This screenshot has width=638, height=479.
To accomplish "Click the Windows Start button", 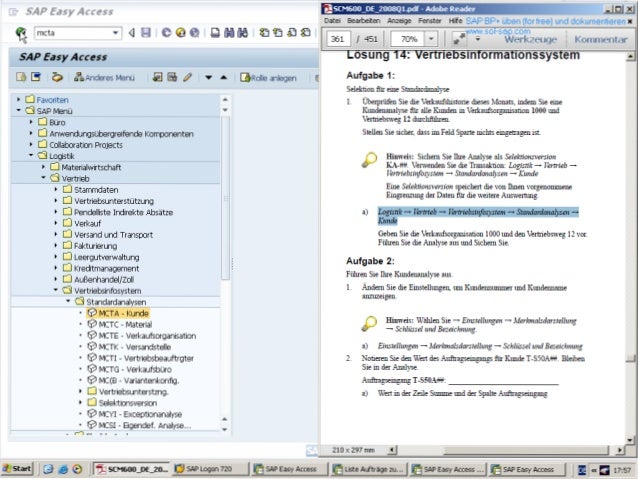I will [17, 469].
